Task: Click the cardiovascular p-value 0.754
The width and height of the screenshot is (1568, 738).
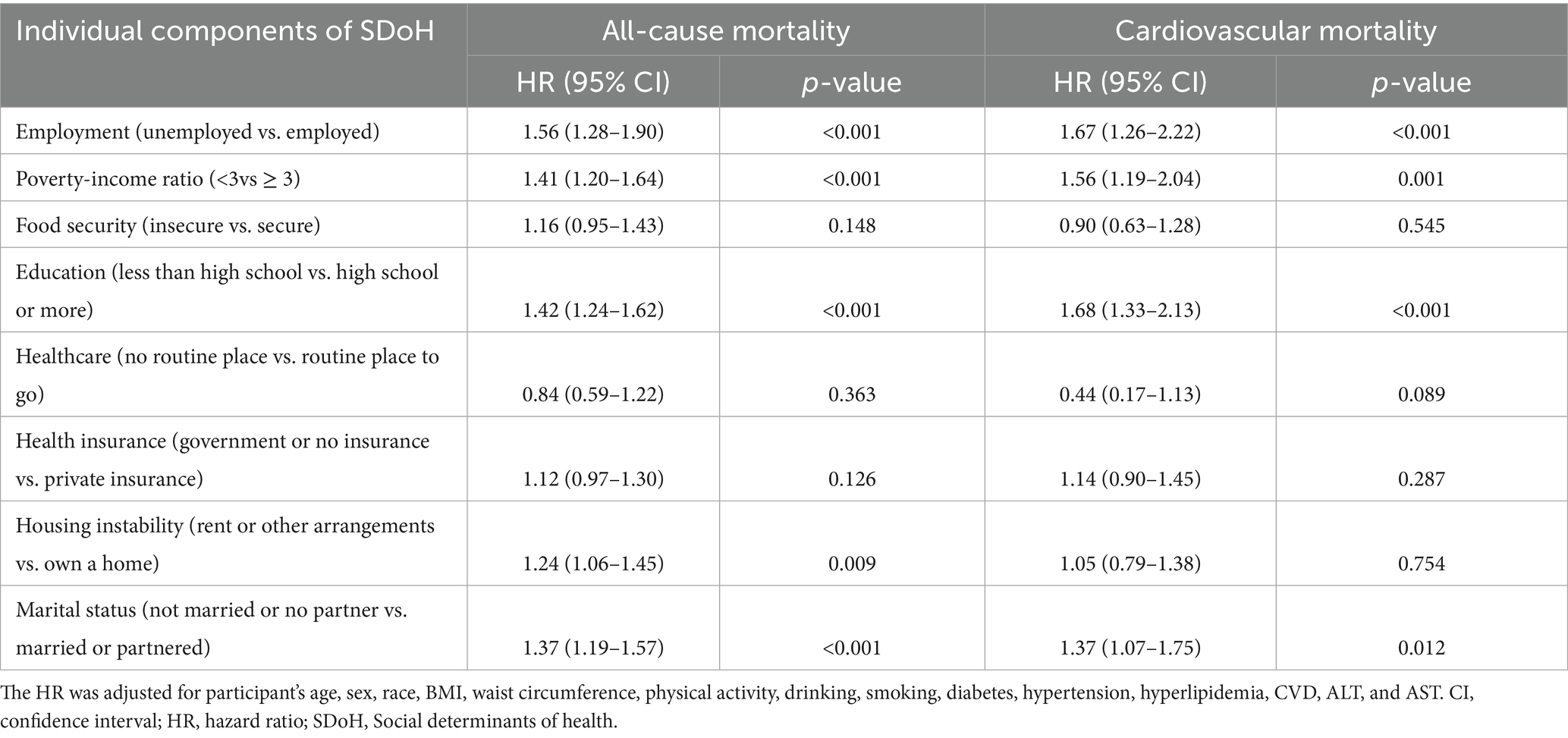Action: [x=1422, y=564]
